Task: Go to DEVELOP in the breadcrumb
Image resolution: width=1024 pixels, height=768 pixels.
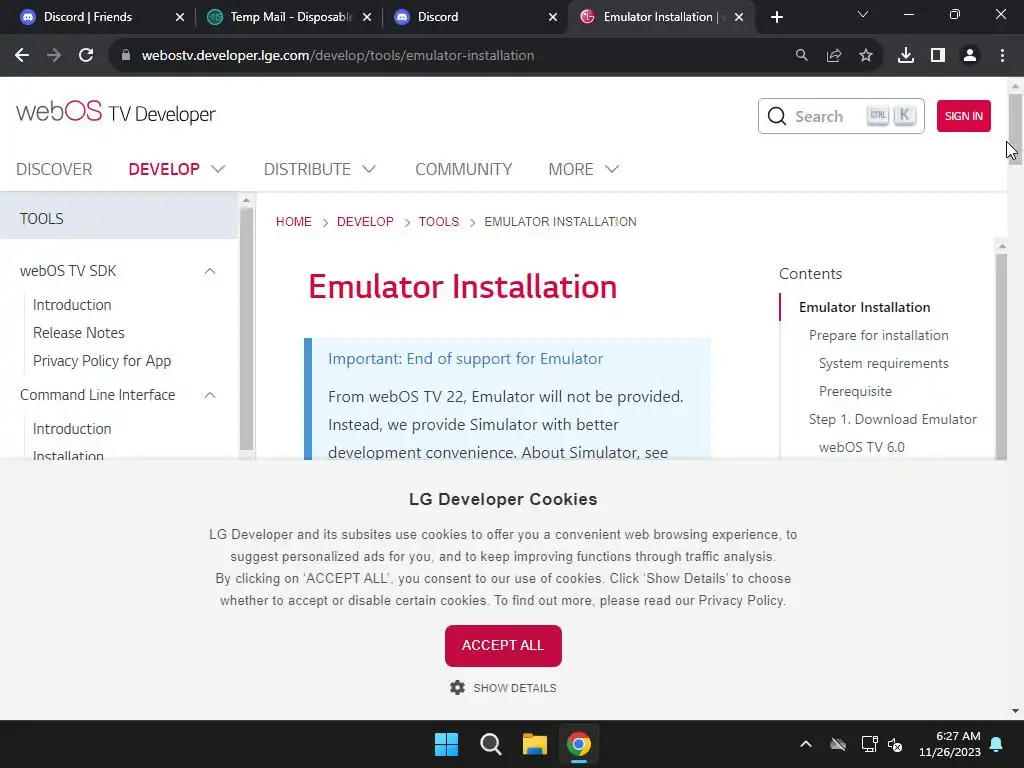Action: 365,221
